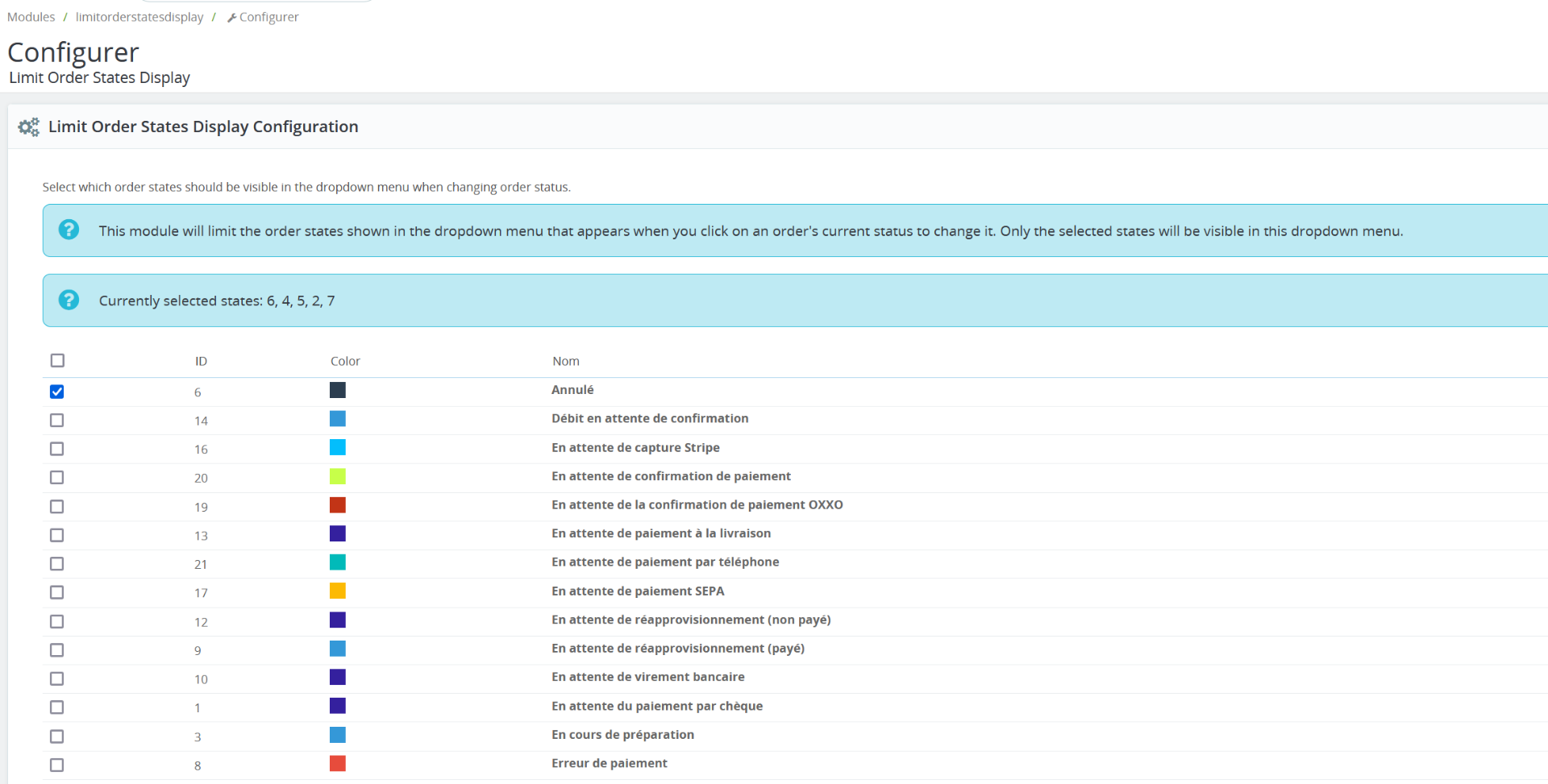This screenshot has height=784, width=1548.
Task: Click the question icon near Currently selected states
Action: tap(69, 300)
